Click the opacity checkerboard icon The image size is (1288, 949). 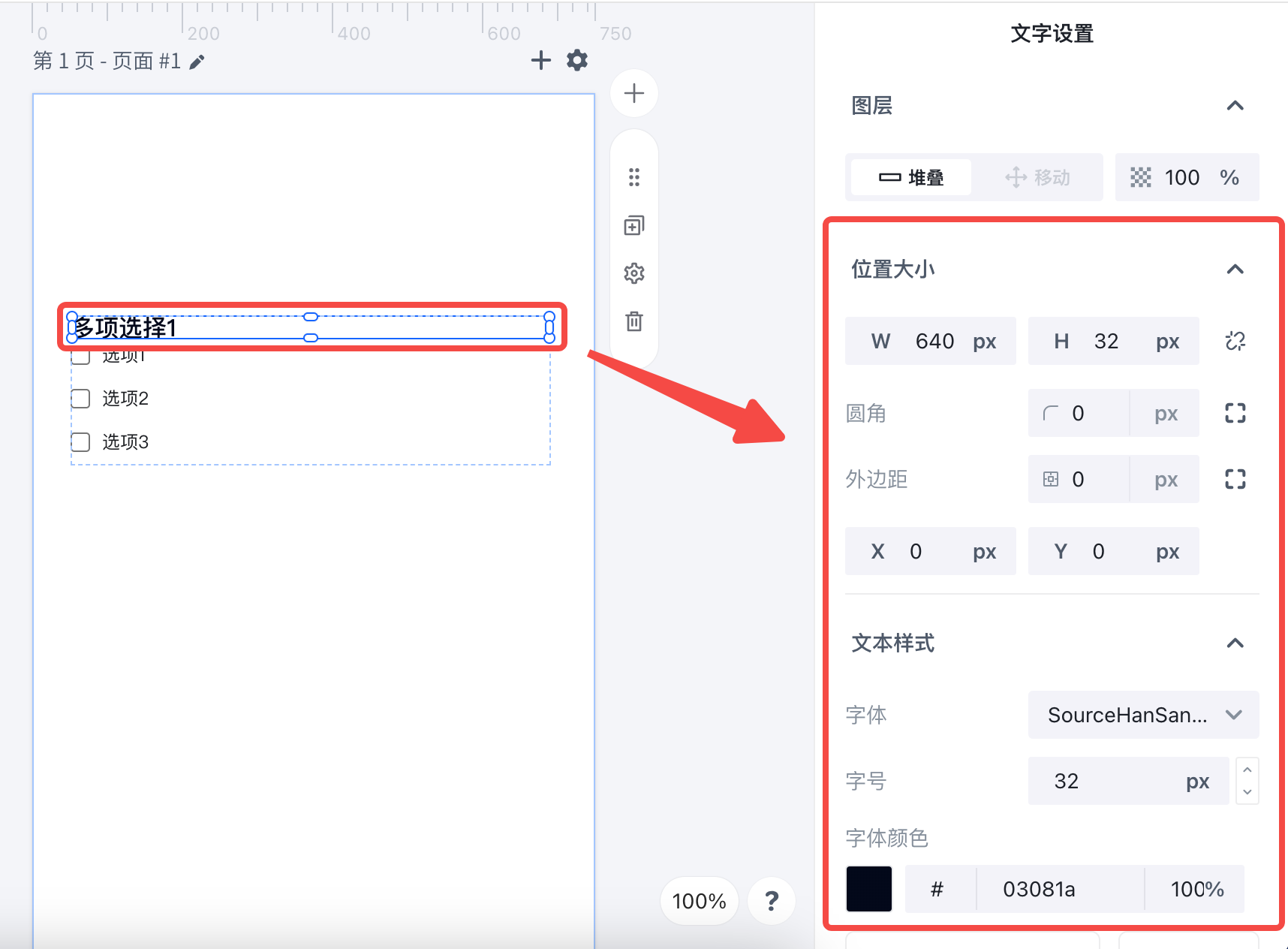[1141, 177]
